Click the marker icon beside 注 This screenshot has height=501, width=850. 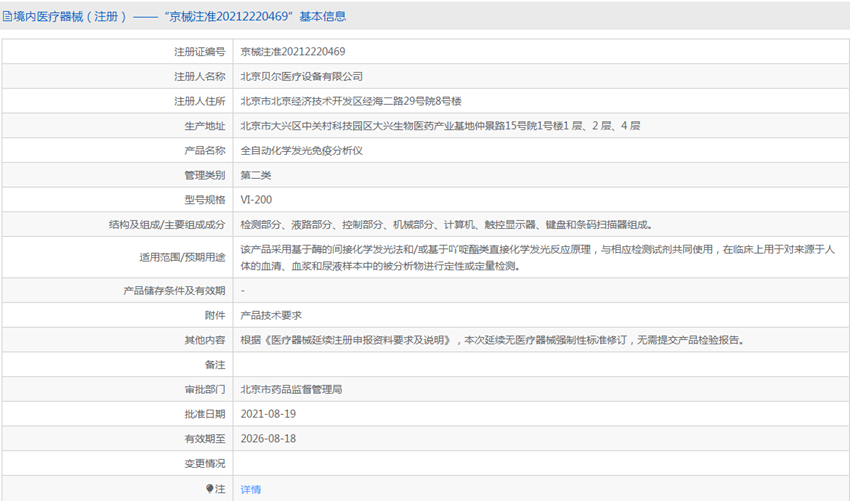[210, 489]
